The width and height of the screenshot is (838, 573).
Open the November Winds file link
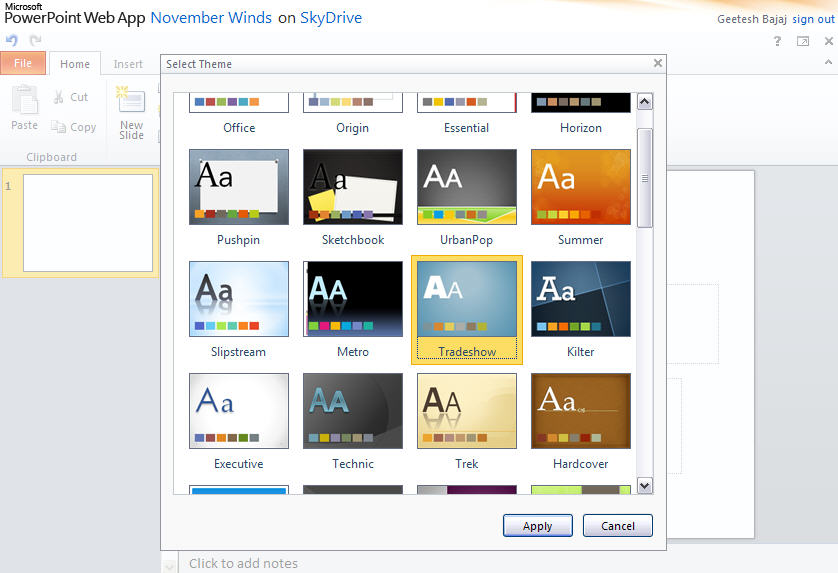(x=211, y=18)
